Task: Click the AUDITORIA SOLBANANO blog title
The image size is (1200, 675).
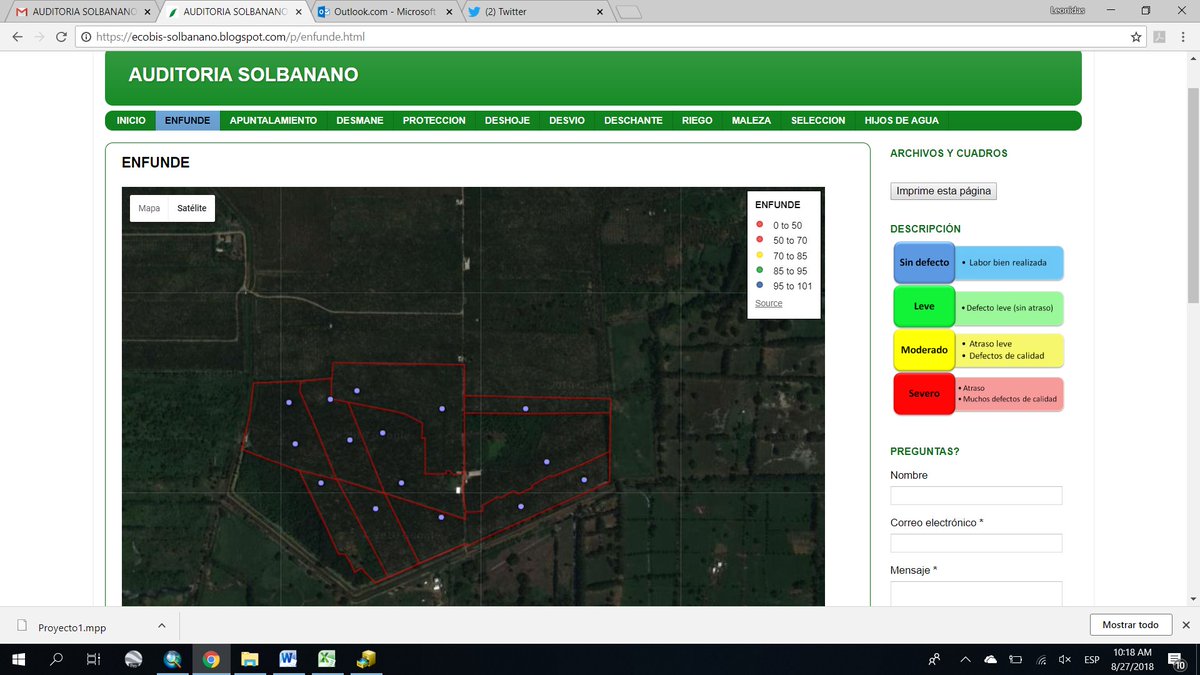Action: [243, 75]
